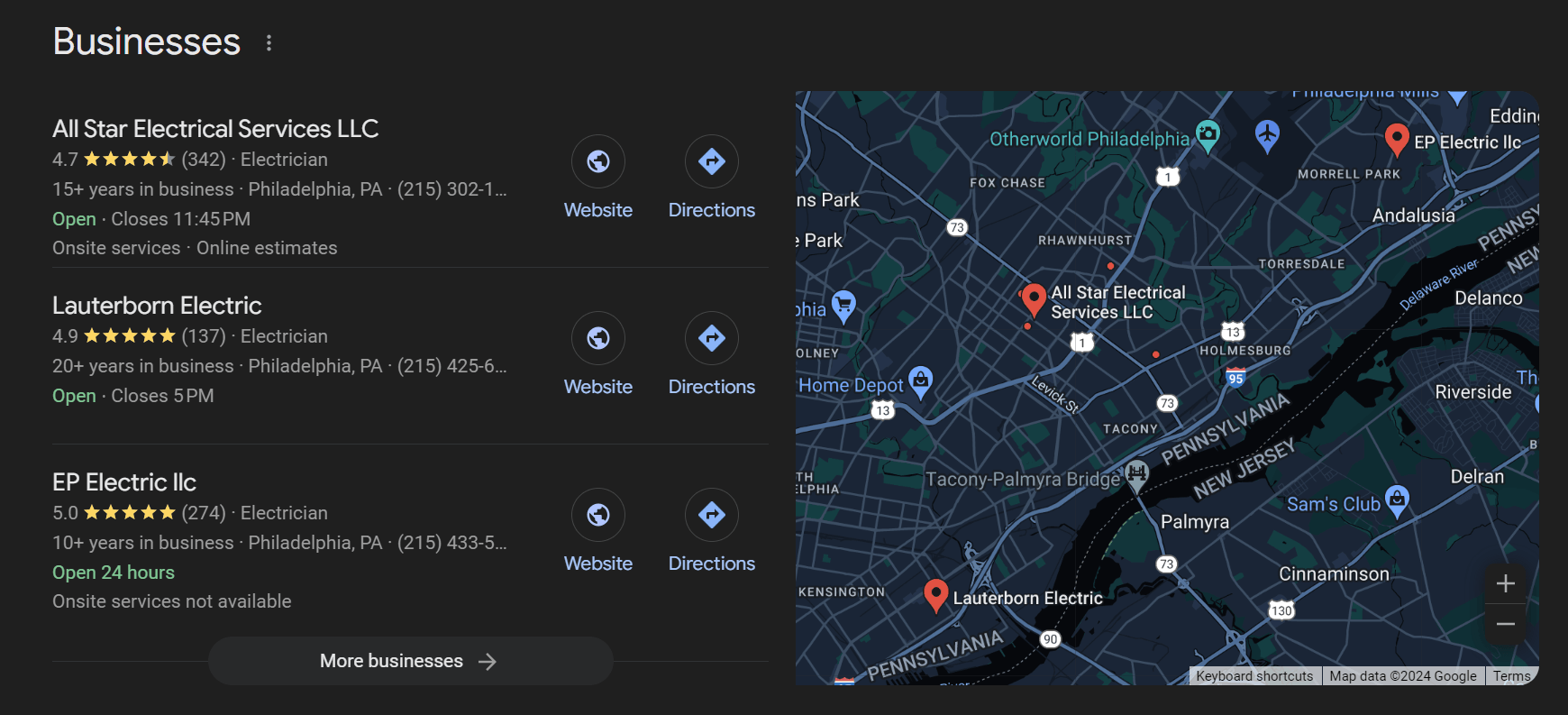
Task: Open the map Terms link
Action: (1511, 676)
